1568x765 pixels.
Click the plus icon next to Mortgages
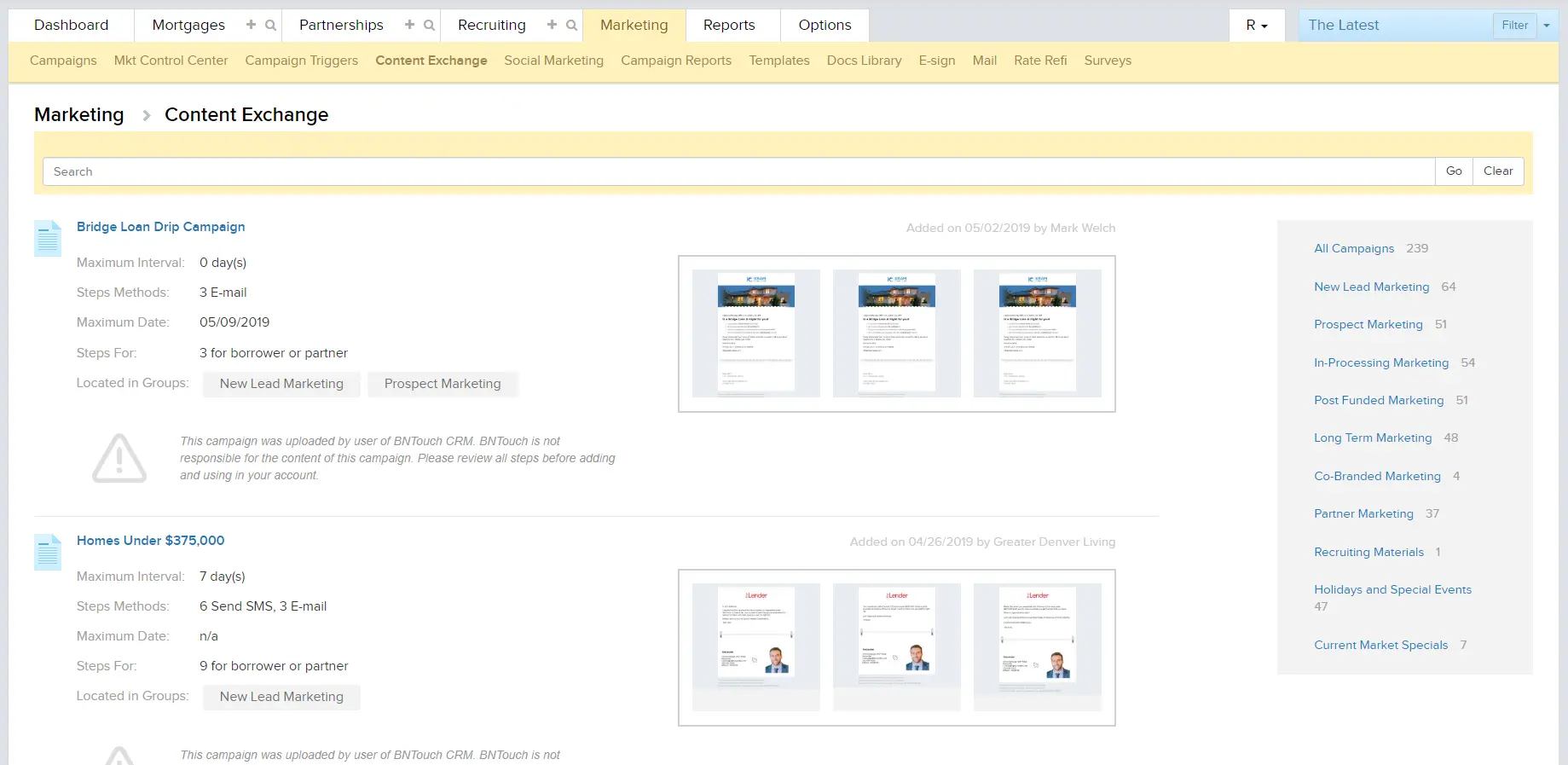[x=251, y=26]
